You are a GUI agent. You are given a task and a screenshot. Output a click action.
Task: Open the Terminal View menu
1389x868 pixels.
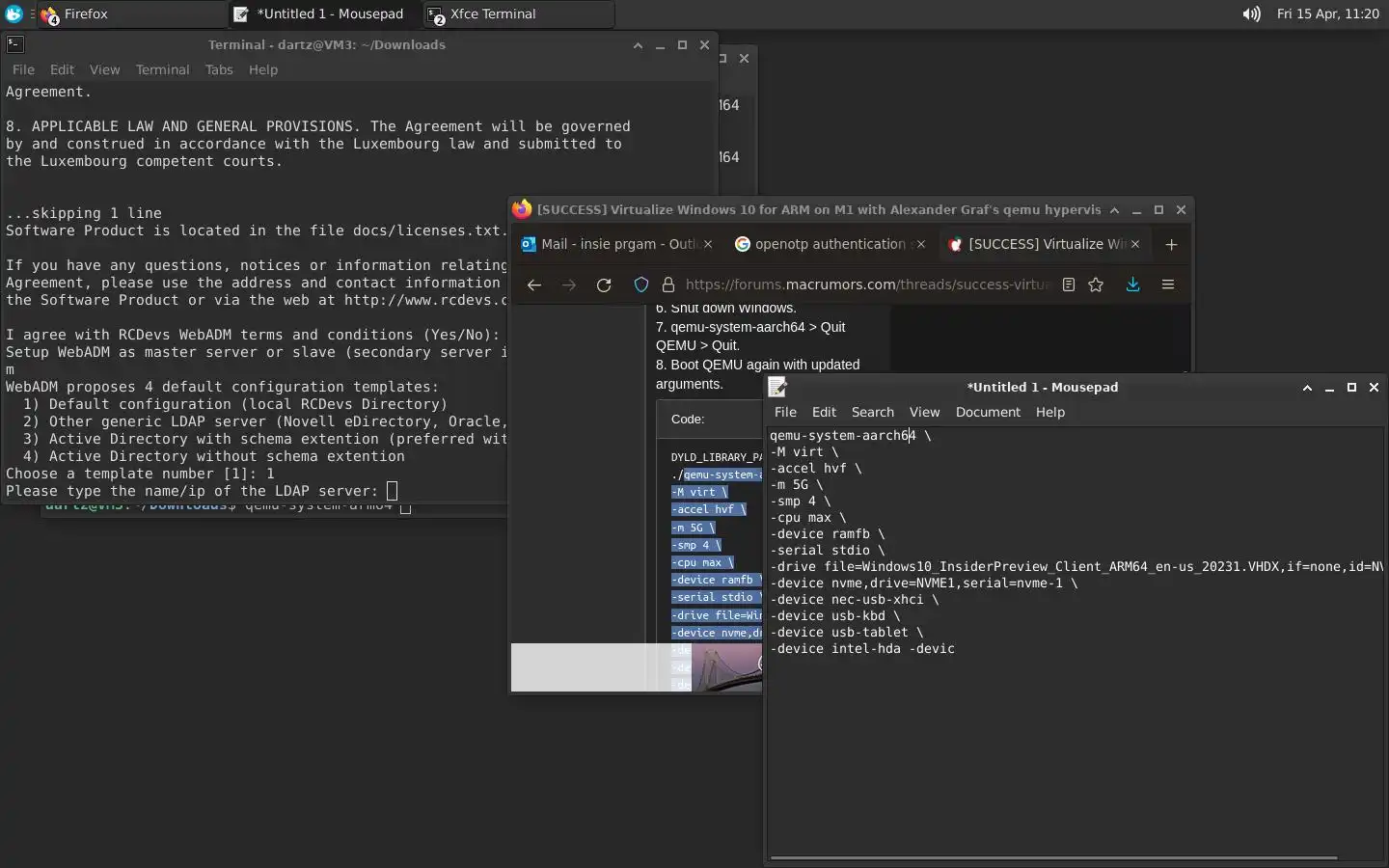104,69
